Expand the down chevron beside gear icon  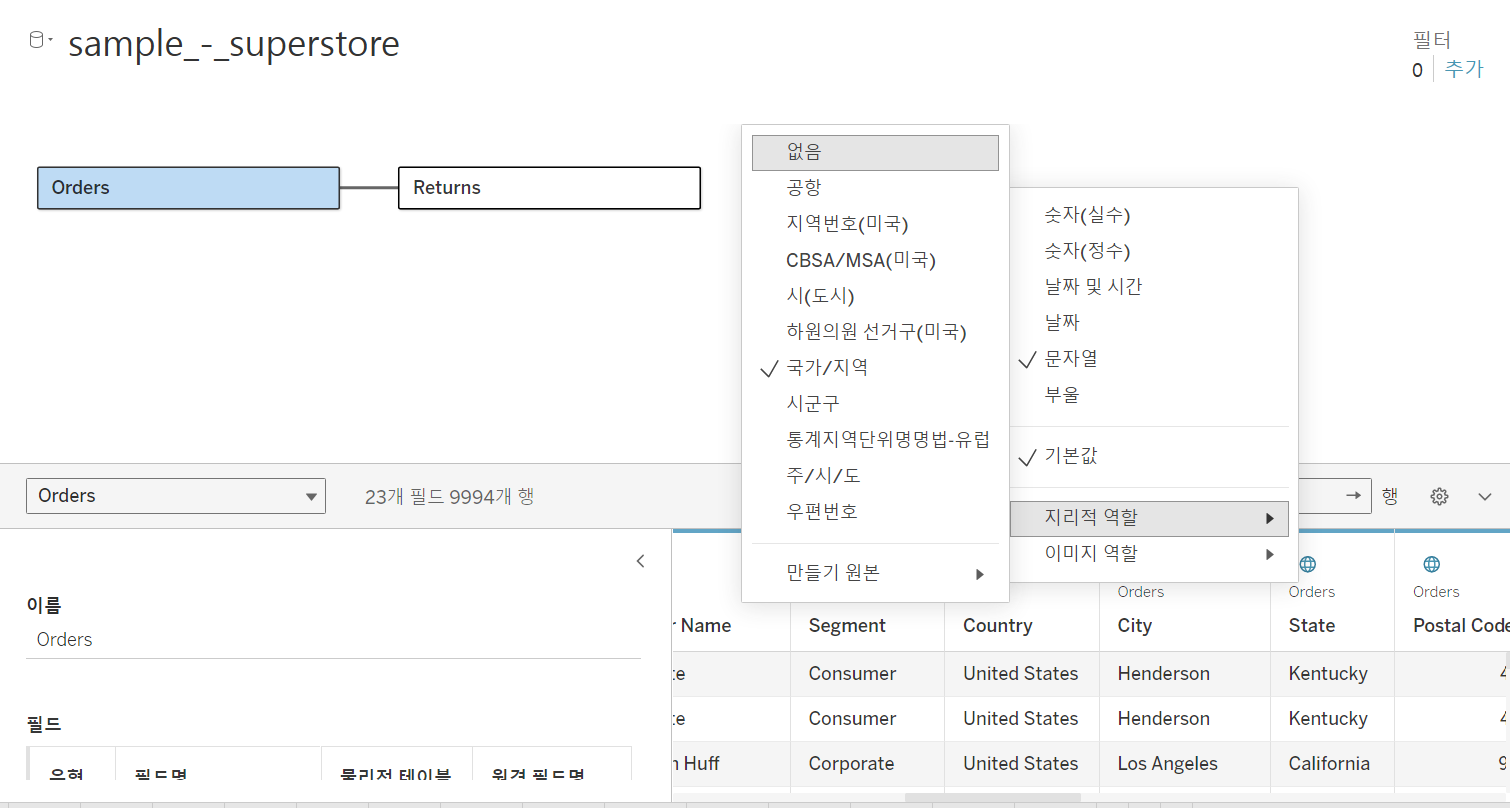coord(1485,496)
